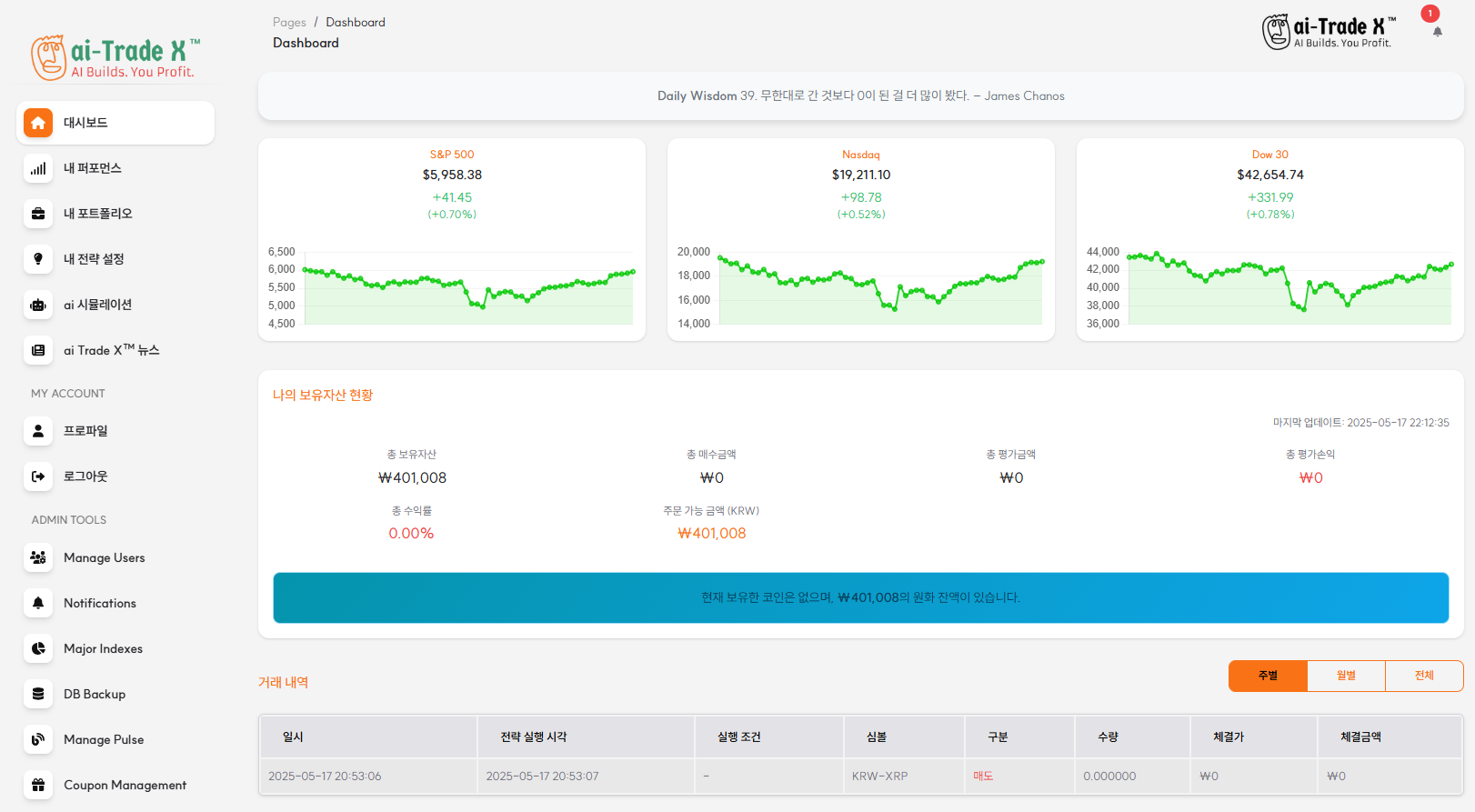The width and height of the screenshot is (1475, 812).
Task: Open 내 퍼포먼스 bar chart icon
Action: pyautogui.click(x=38, y=168)
